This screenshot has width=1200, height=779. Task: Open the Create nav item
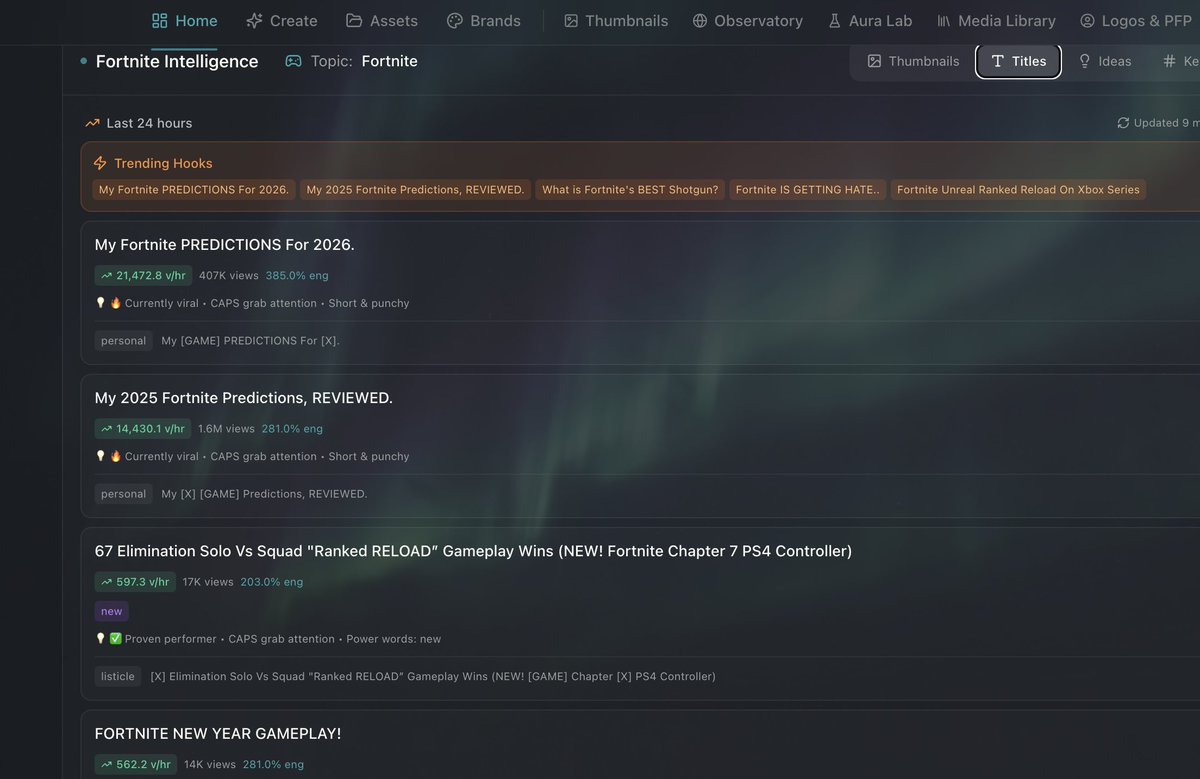click(x=281, y=20)
